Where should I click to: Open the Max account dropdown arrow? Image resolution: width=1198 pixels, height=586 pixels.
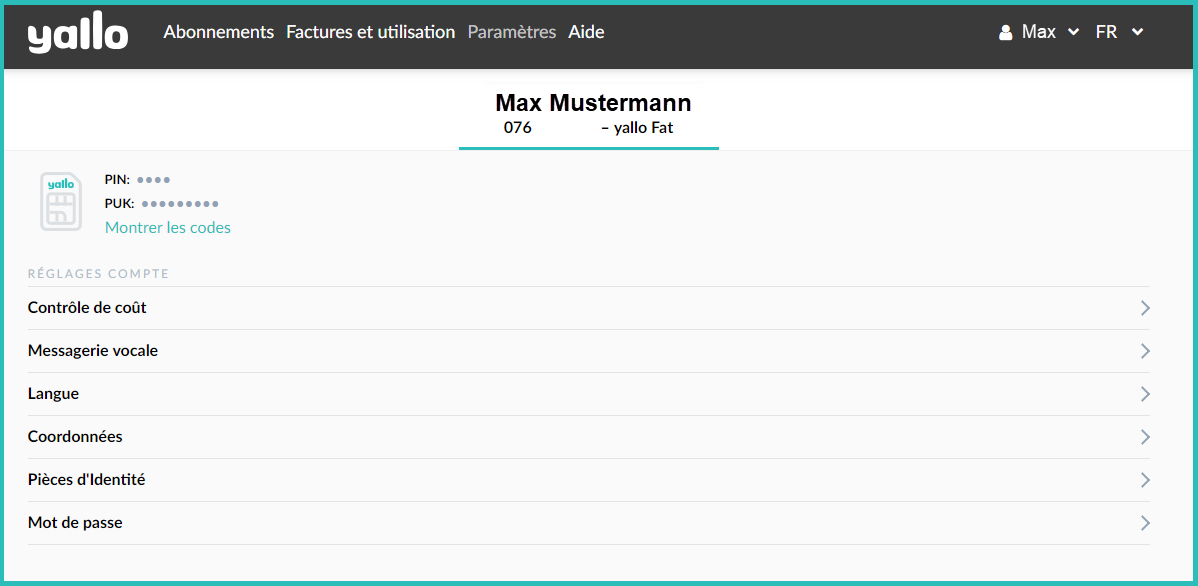(1074, 32)
